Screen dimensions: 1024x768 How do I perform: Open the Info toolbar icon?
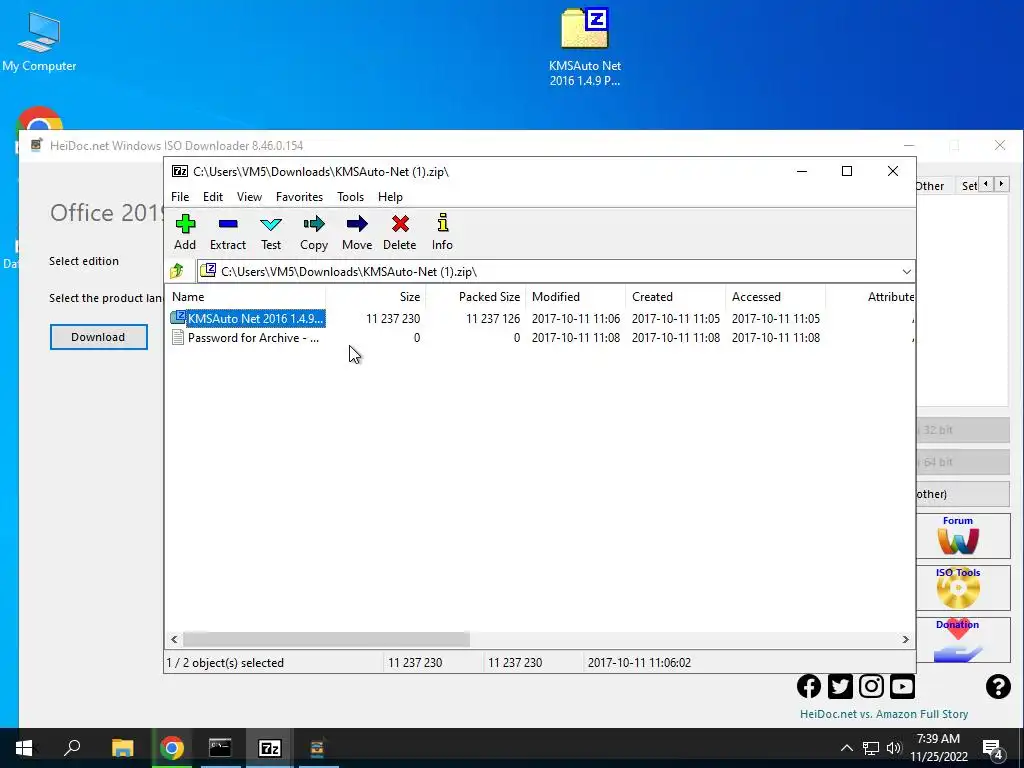[x=442, y=232]
